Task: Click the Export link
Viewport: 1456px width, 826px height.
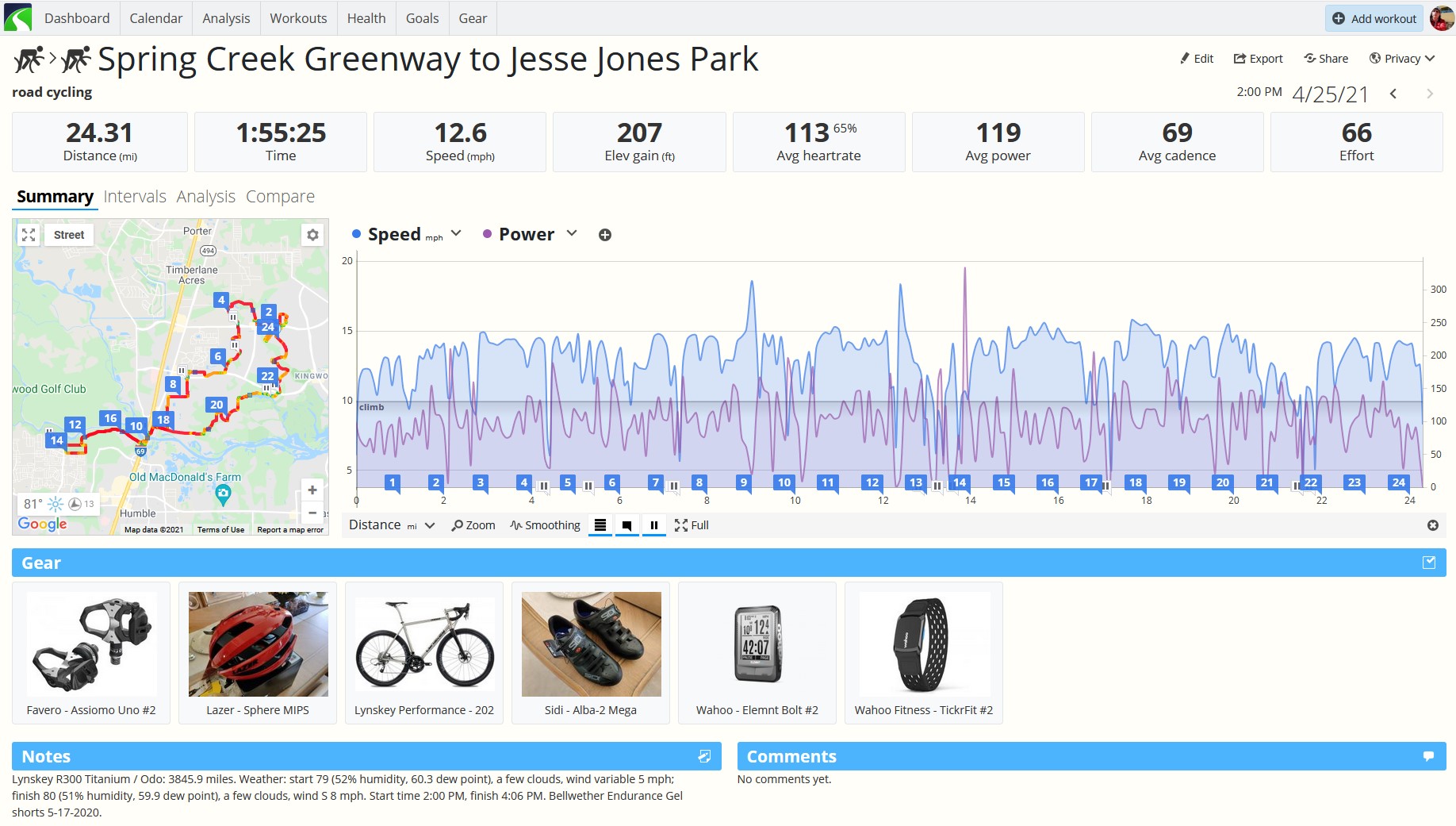Action: click(x=1258, y=59)
